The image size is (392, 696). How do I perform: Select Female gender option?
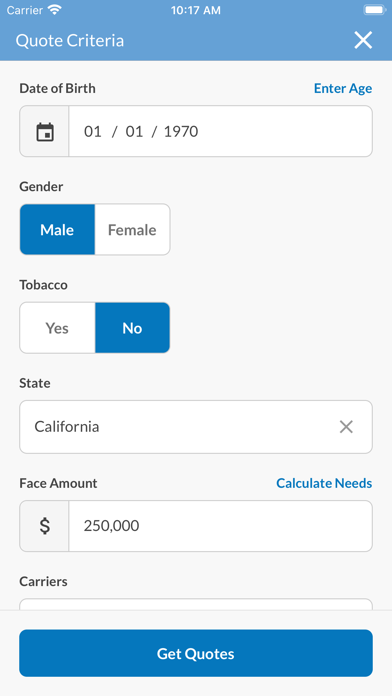(132, 229)
